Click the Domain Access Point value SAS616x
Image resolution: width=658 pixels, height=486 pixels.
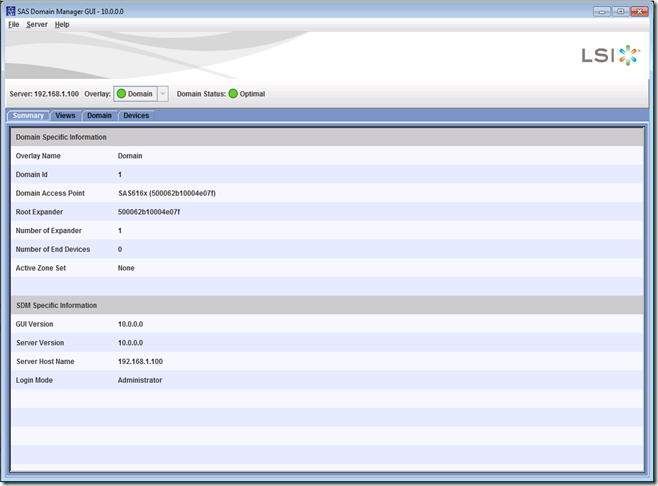[x=167, y=193]
